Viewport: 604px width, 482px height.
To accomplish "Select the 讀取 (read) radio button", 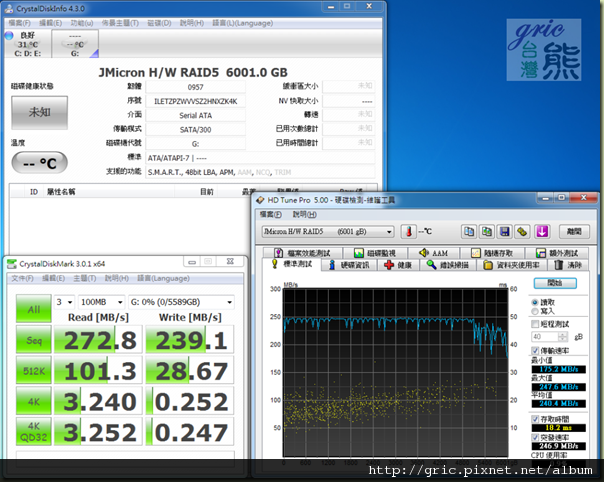I will pyautogui.click(x=535, y=301).
